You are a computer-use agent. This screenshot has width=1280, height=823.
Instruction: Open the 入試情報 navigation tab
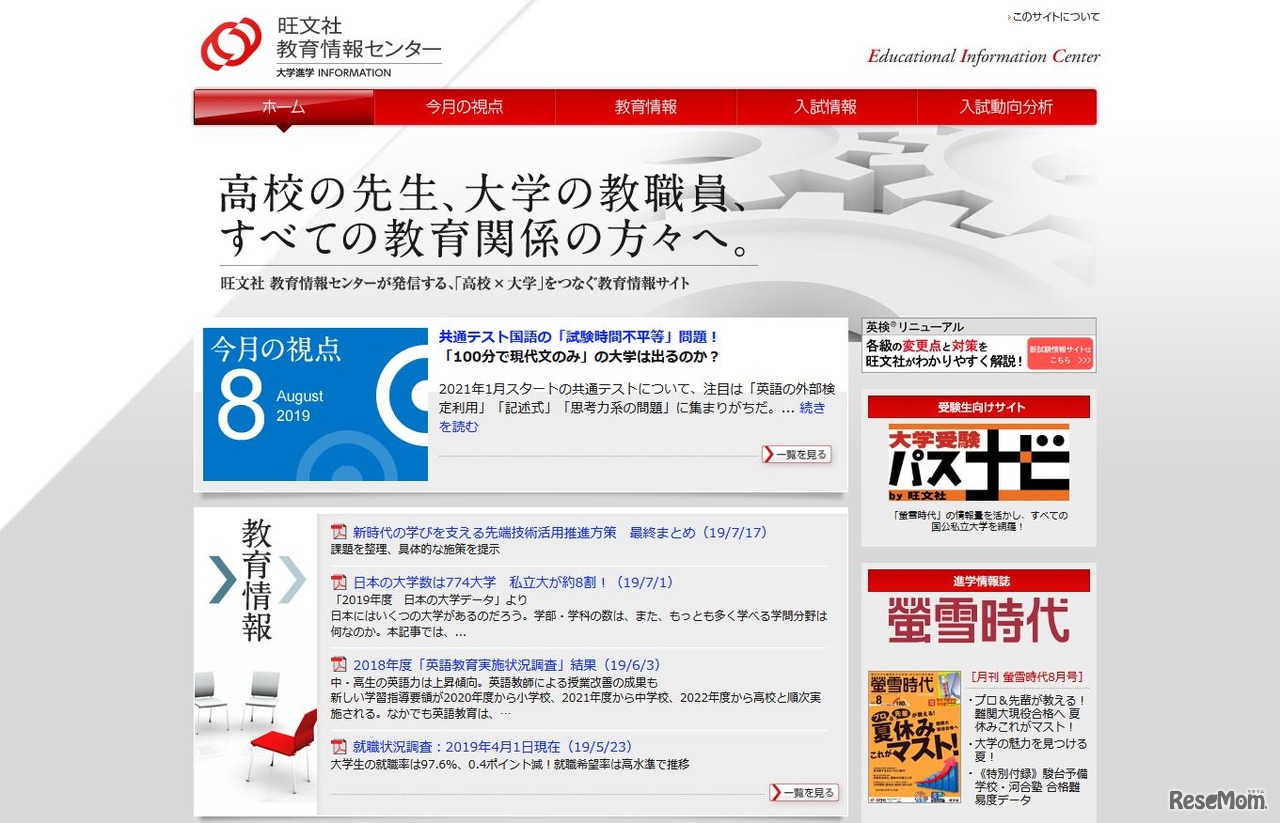tap(825, 107)
